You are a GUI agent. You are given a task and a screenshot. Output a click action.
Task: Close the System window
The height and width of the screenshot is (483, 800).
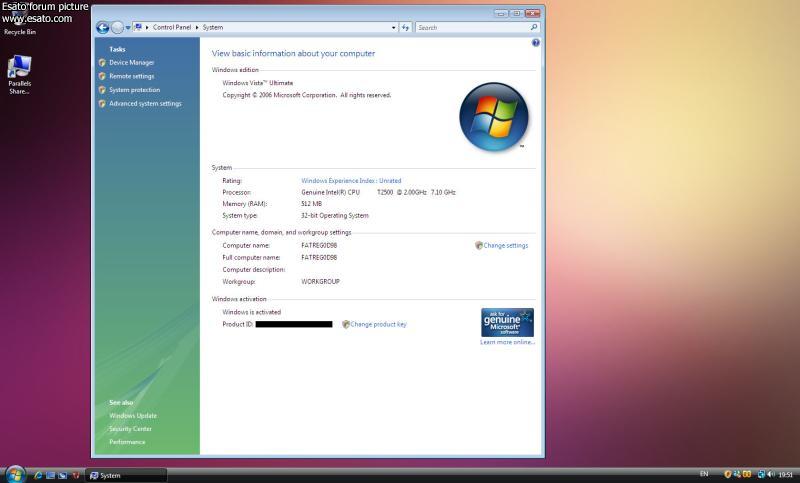pyautogui.click(x=533, y=13)
